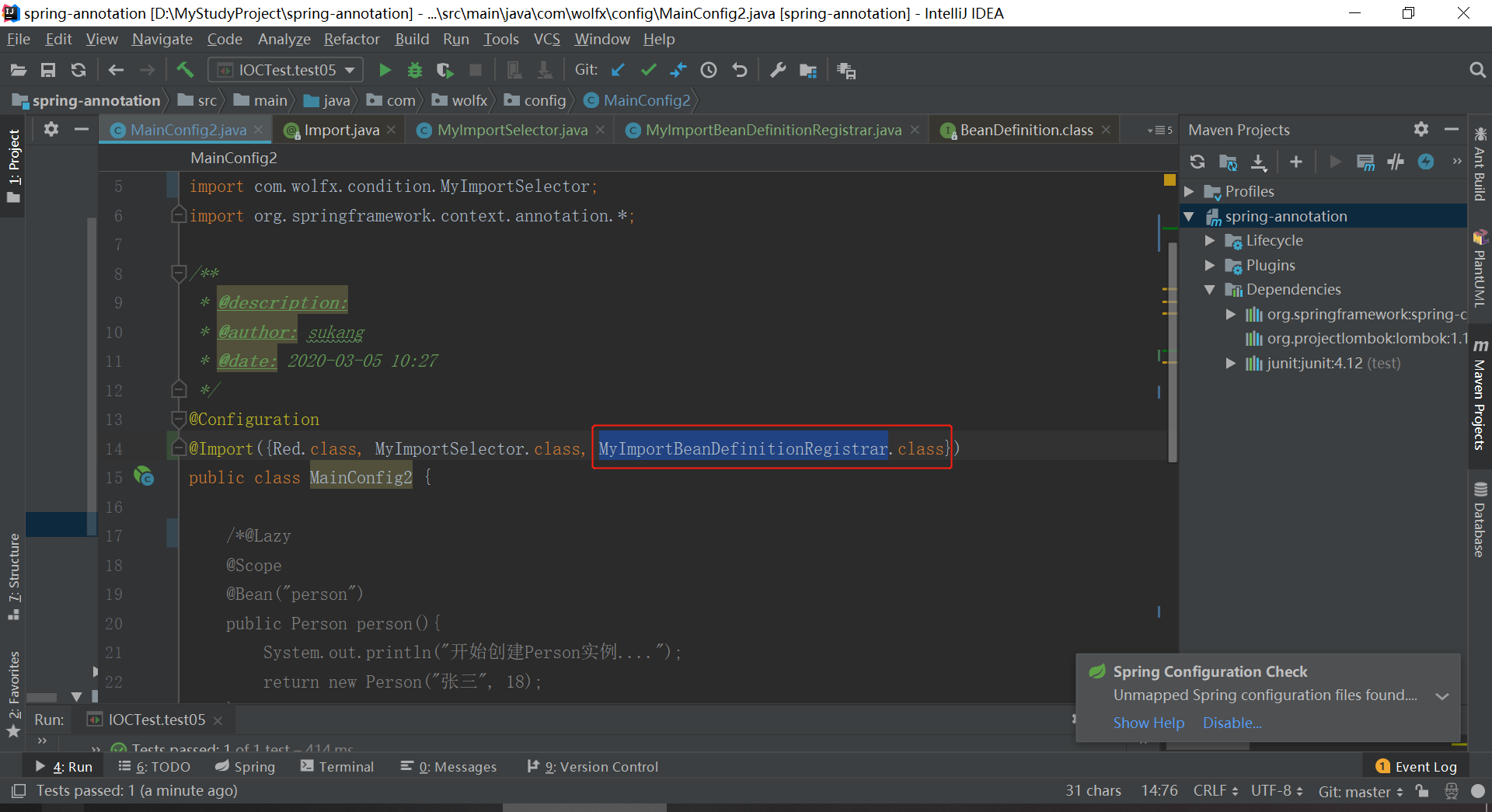The image size is (1492, 812).
Task: Open settings wrench icon
Action: coord(778,70)
